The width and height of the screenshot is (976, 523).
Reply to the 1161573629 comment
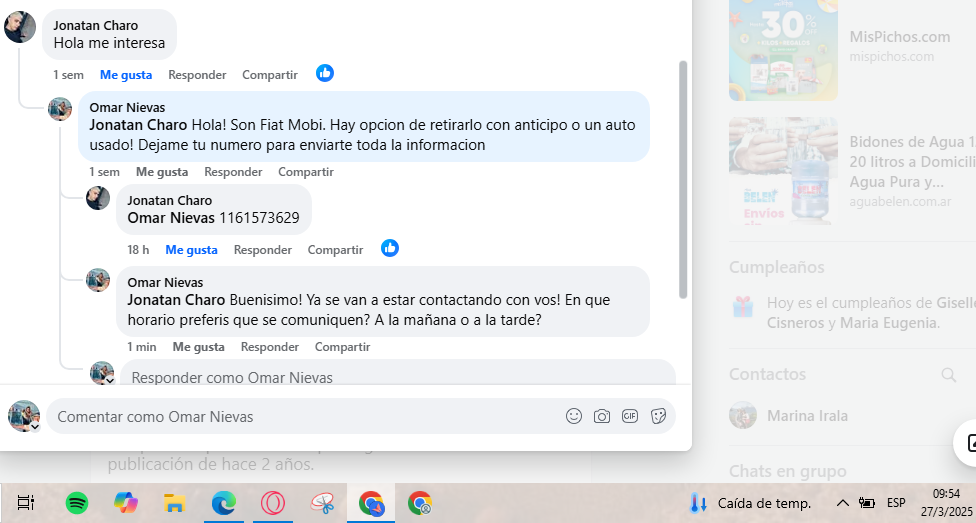pos(263,250)
